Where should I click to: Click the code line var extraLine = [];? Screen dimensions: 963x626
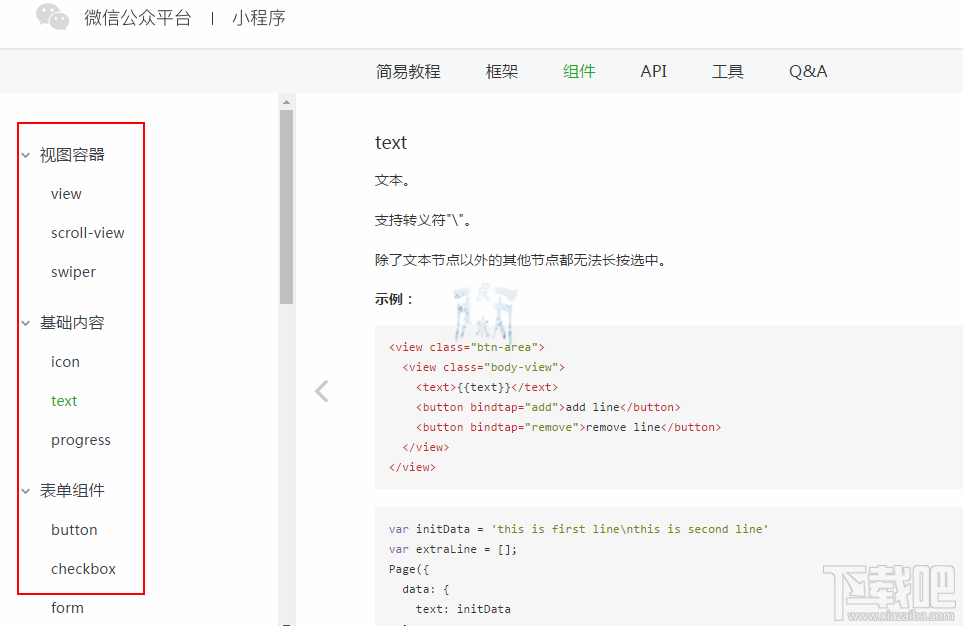tap(453, 549)
